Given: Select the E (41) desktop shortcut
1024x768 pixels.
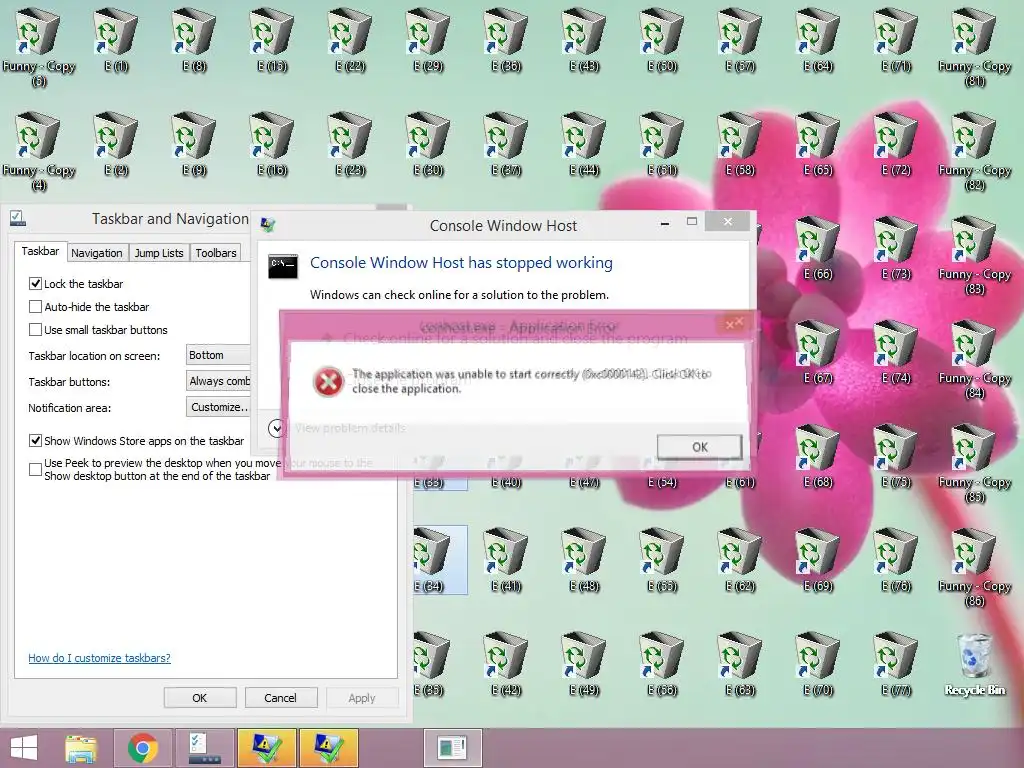Looking at the screenshot, I should click(x=506, y=560).
